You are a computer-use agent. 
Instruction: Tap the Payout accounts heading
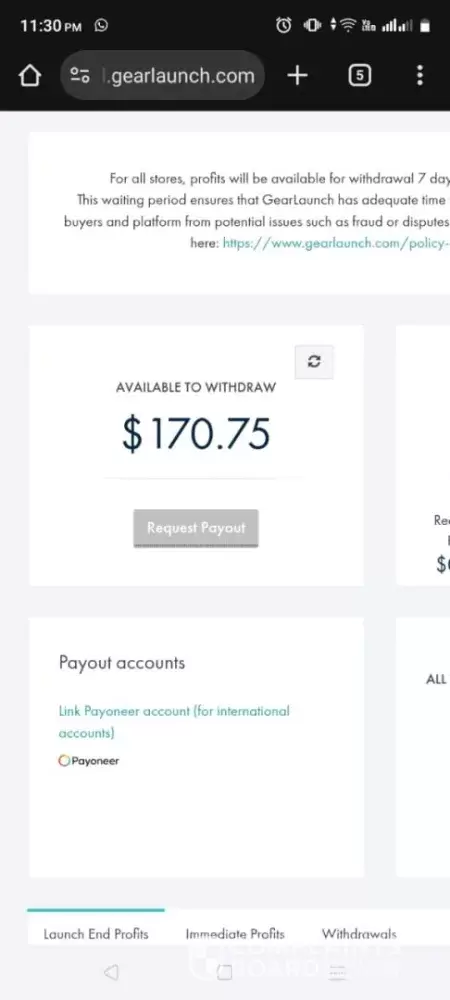122,663
